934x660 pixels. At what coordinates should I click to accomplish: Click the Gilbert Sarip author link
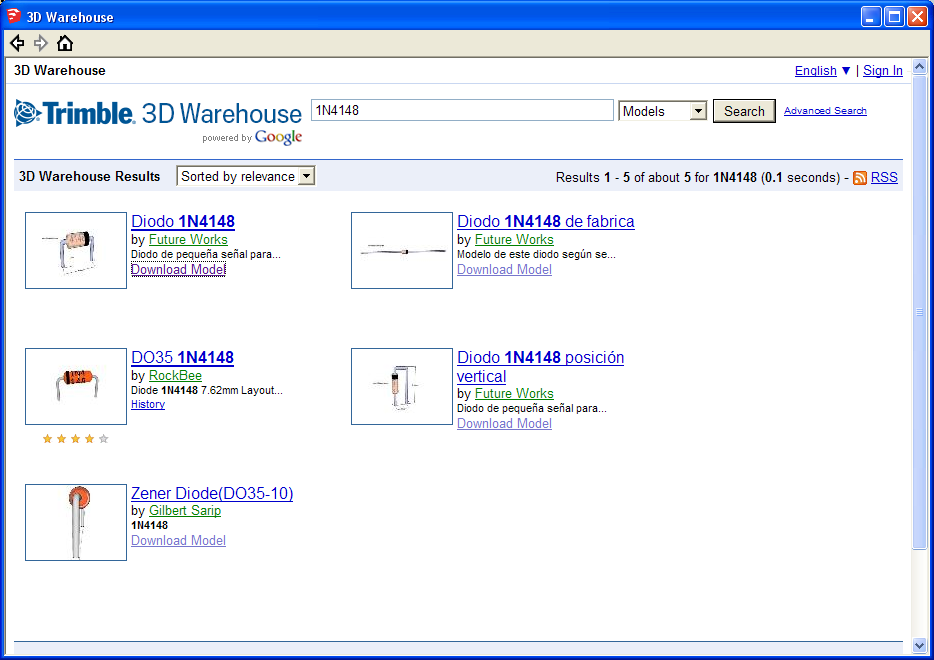coord(185,510)
